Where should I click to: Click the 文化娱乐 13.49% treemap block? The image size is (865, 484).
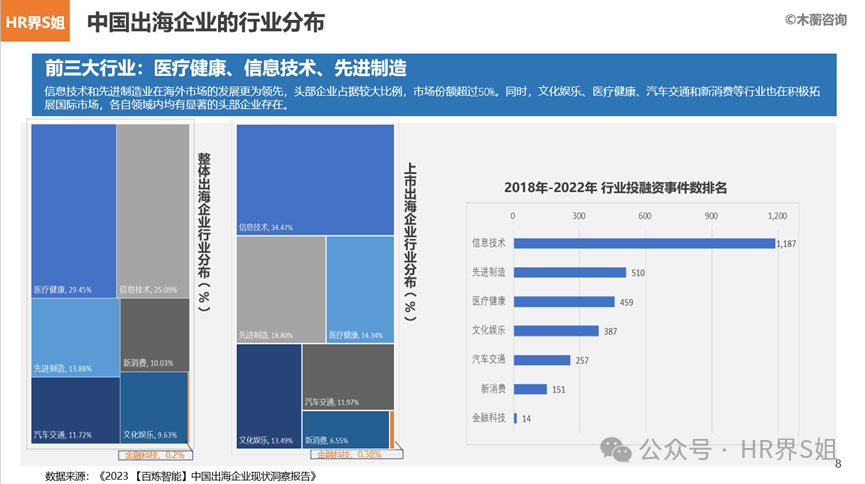(268, 395)
